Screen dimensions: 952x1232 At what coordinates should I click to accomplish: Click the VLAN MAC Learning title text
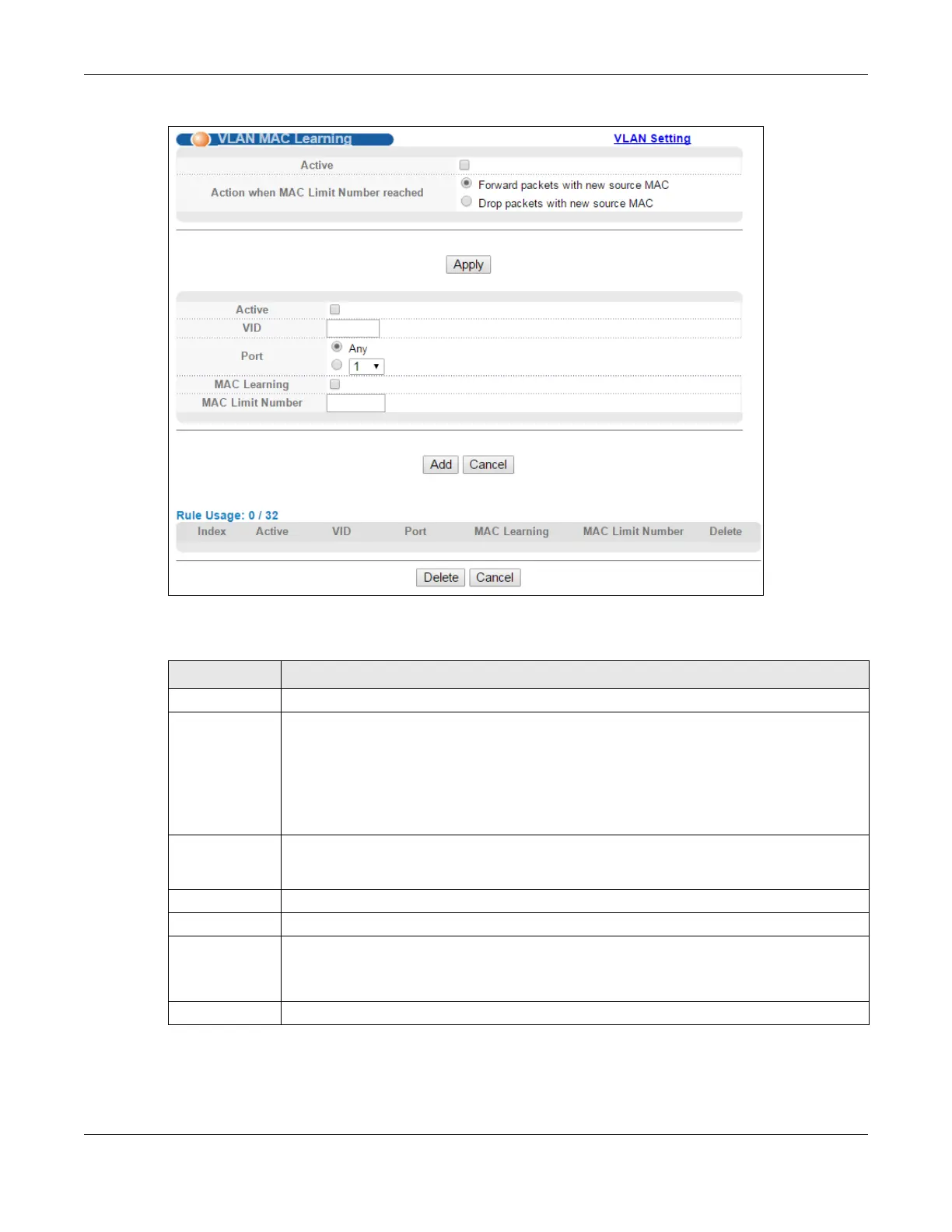tap(285, 138)
